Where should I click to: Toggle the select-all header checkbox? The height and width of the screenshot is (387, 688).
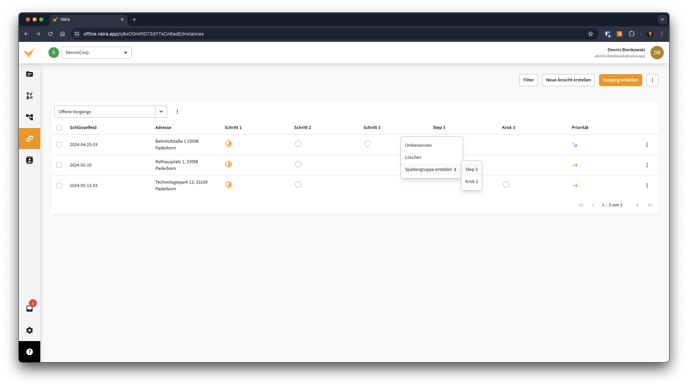pyautogui.click(x=59, y=128)
